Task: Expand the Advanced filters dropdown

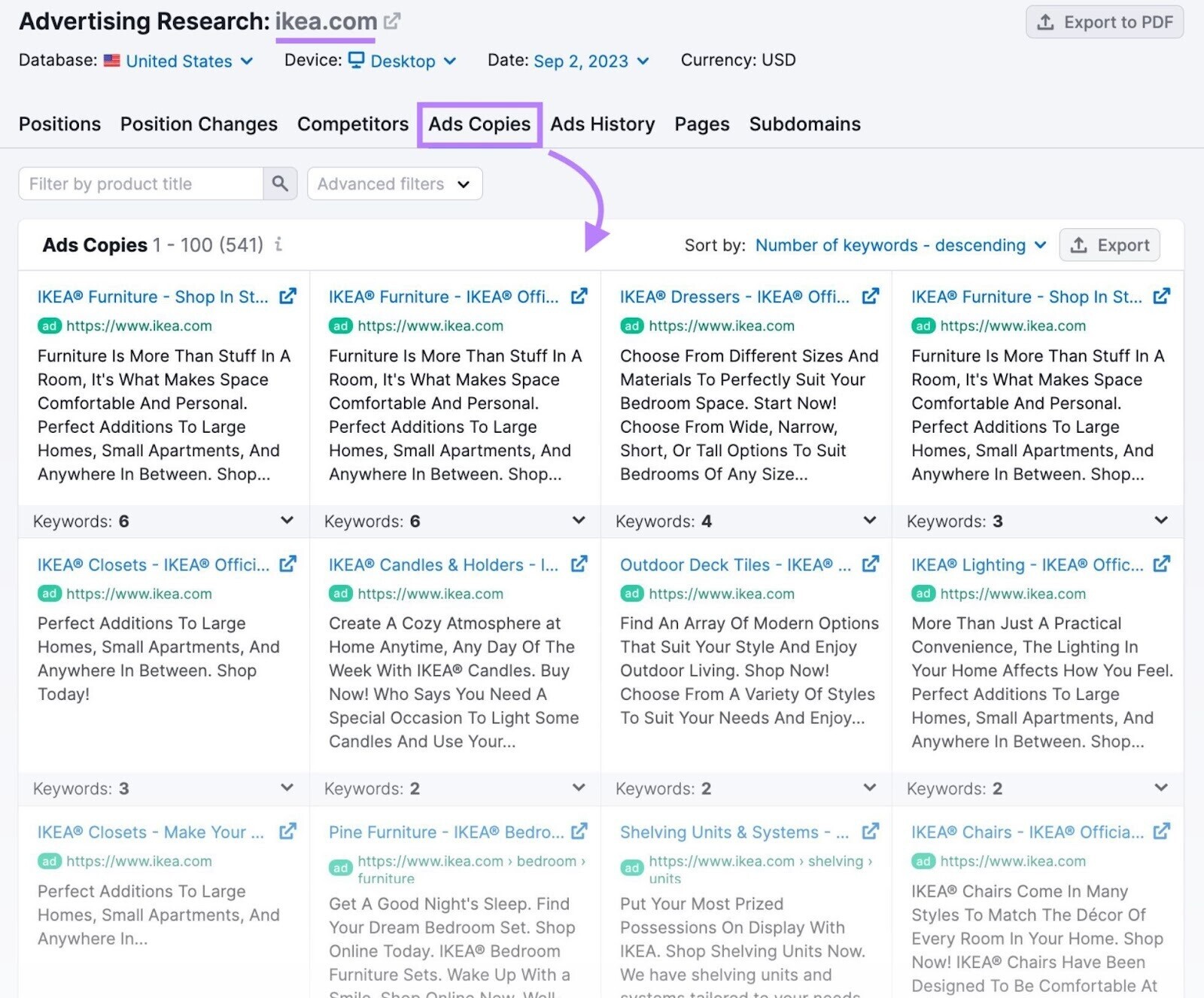Action: (x=394, y=184)
